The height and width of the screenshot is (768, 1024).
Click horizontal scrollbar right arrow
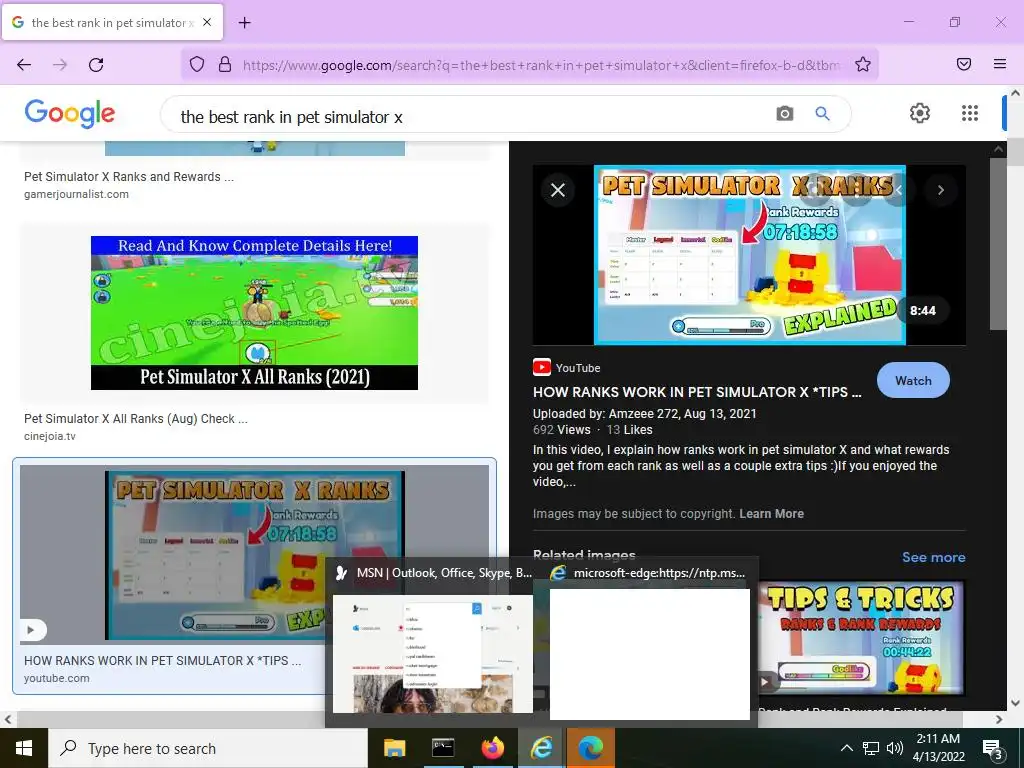tap(999, 720)
